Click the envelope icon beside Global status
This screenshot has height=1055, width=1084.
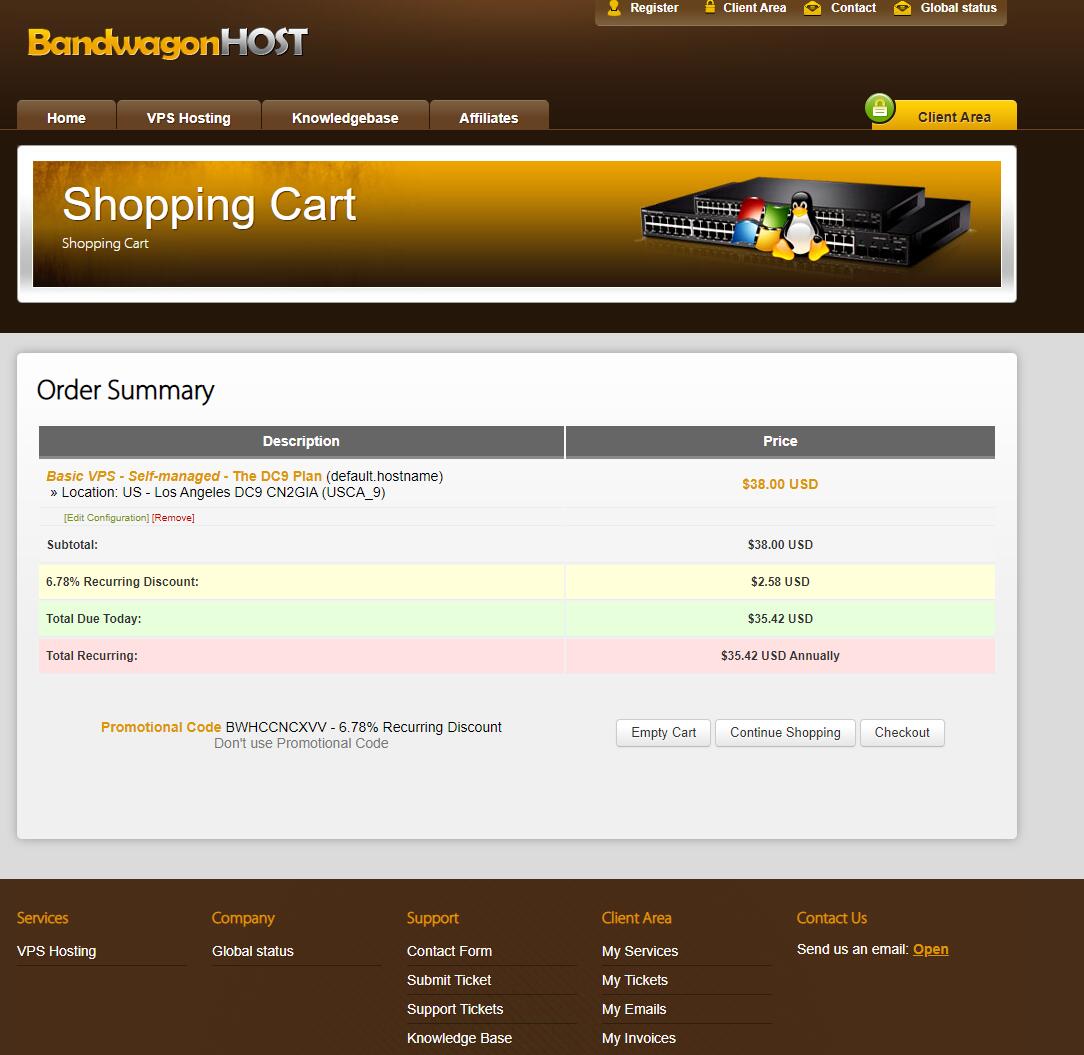(x=902, y=8)
